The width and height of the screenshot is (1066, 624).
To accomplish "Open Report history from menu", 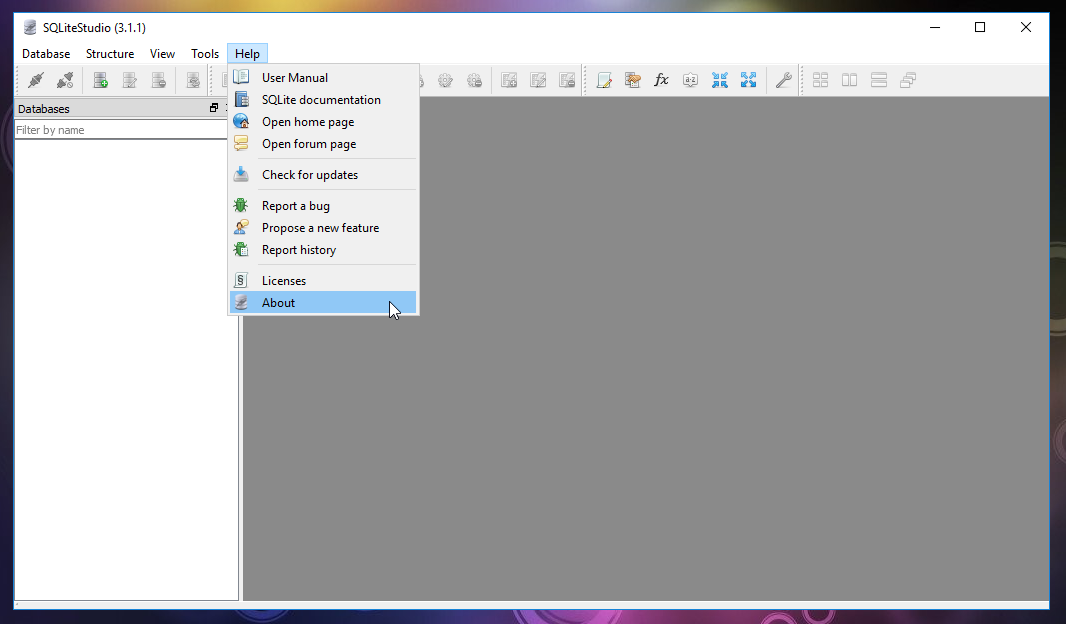I will coord(323,250).
